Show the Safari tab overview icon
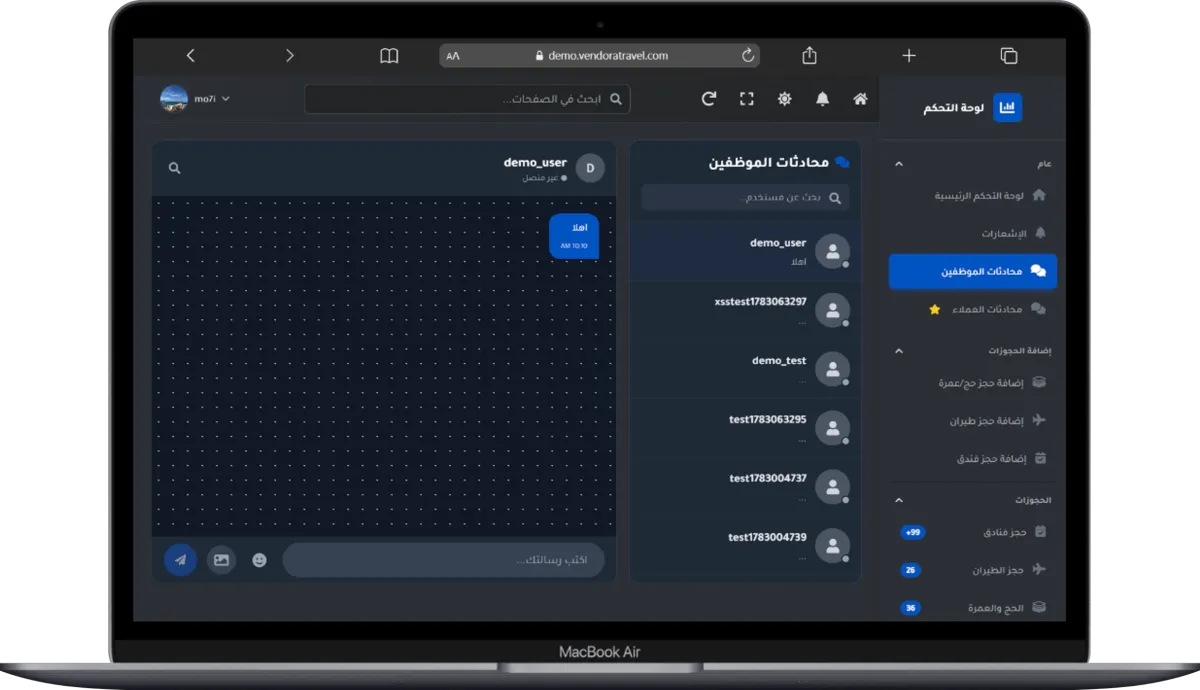Viewport: 1200px width, 690px height. click(1009, 56)
